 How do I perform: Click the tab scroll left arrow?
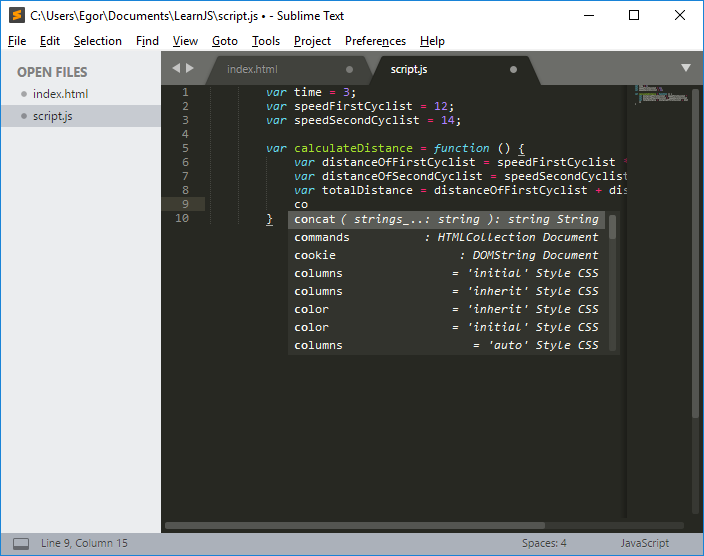[176, 68]
